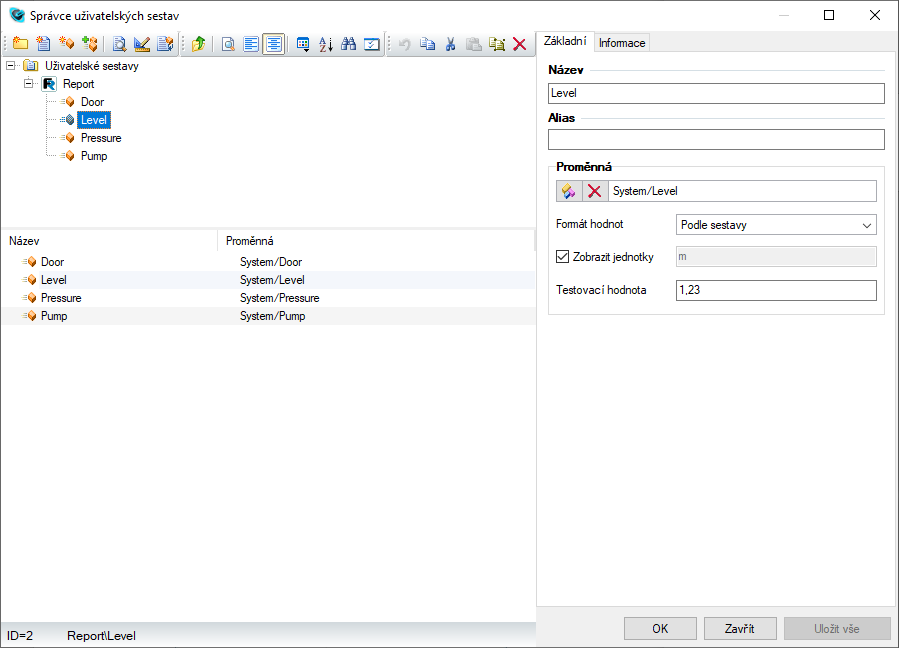The height and width of the screenshot is (648, 899).
Task: Click the select variable icon beside System/Level
Action: point(569,191)
